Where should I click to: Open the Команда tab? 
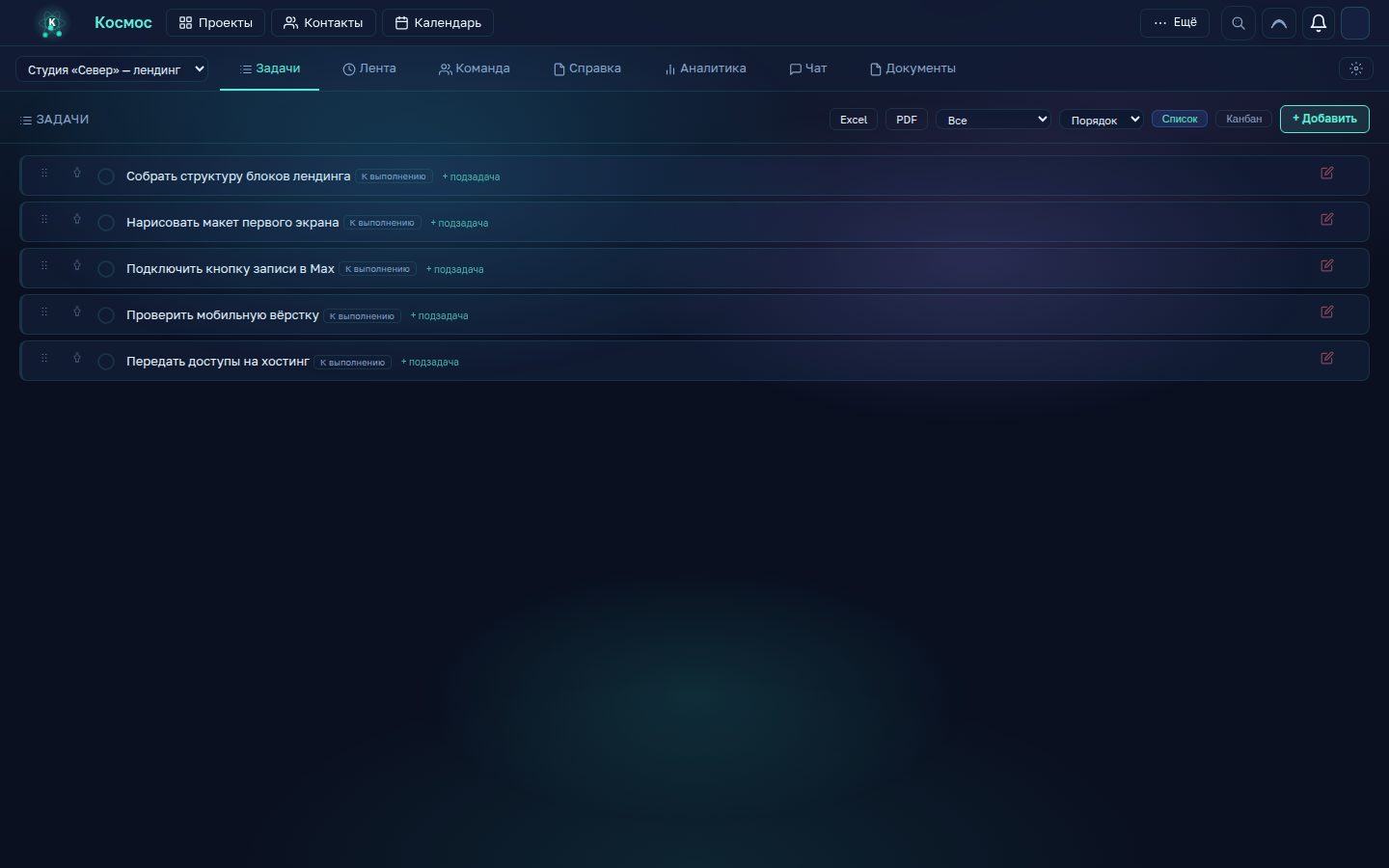475,68
